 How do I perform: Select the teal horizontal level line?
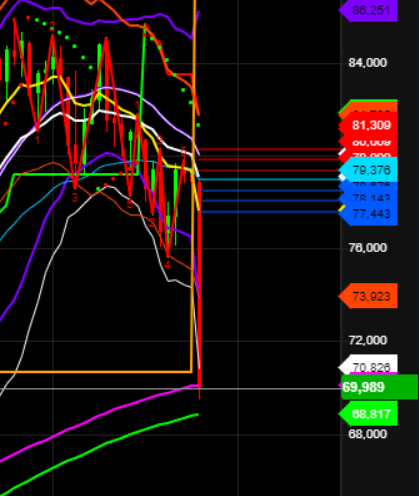pyautogui.click(x=269, y=179)
